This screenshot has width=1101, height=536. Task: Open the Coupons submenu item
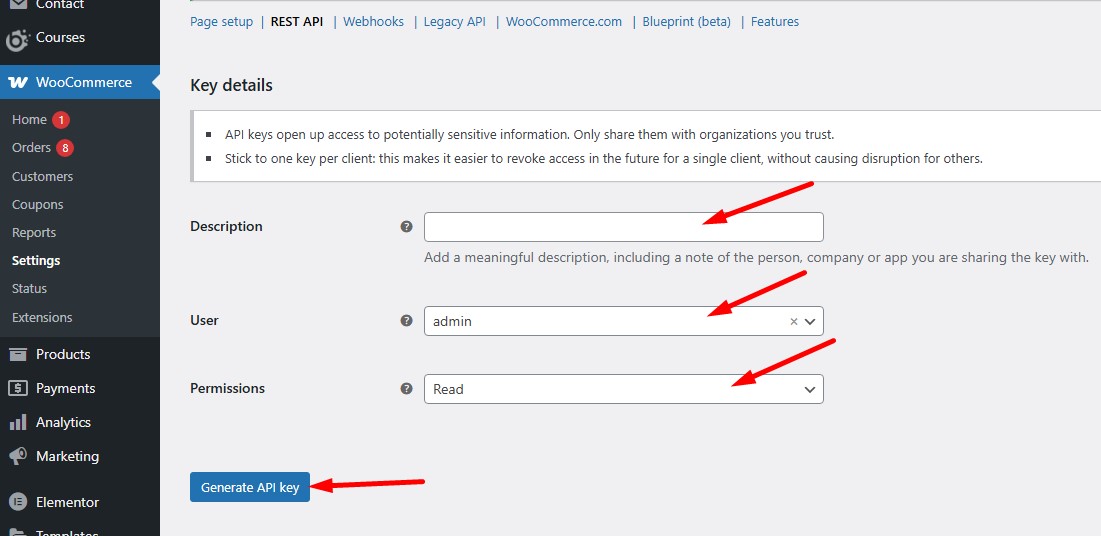pyautogui.click(x=37, y=204)
